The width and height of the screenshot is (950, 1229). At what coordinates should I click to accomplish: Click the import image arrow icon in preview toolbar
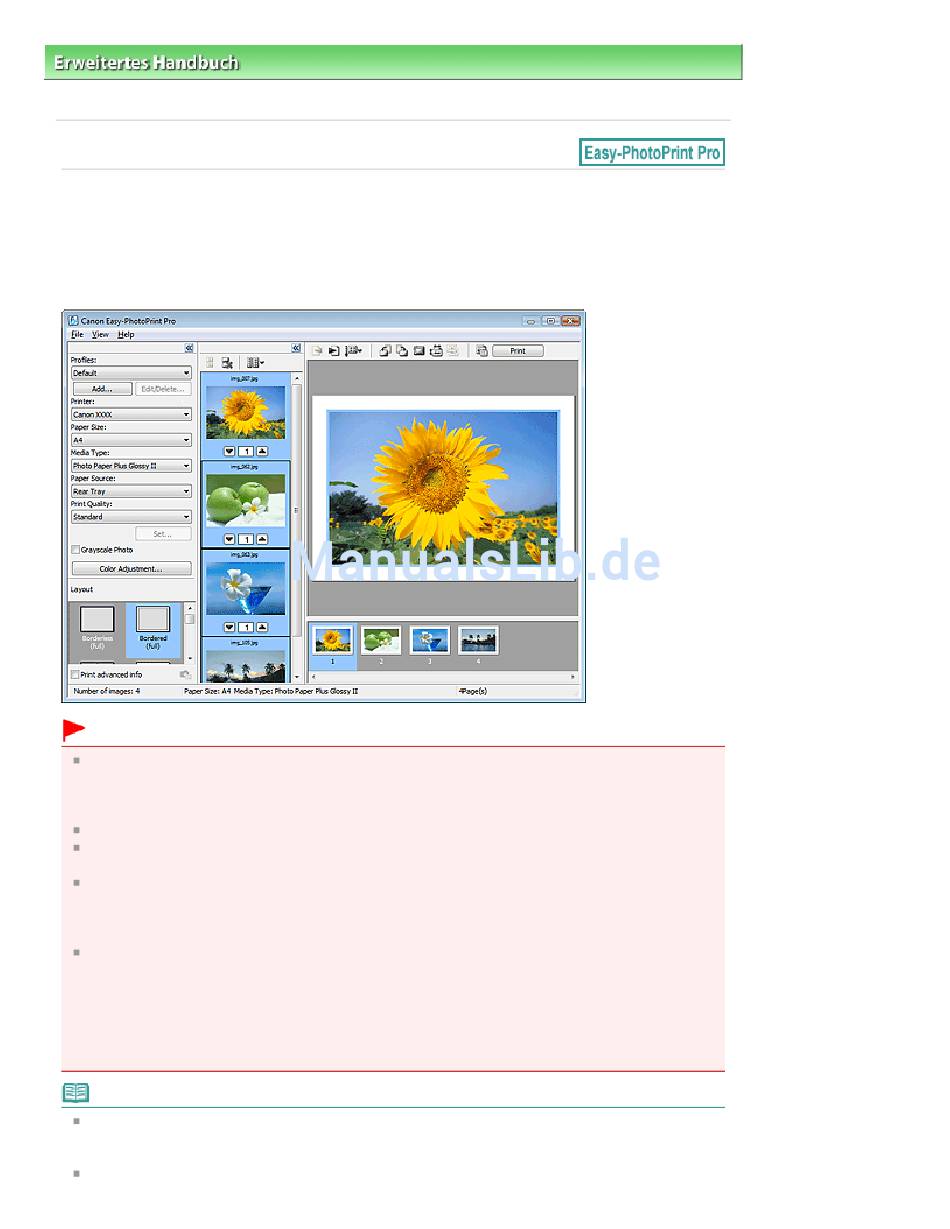[334, 351]
